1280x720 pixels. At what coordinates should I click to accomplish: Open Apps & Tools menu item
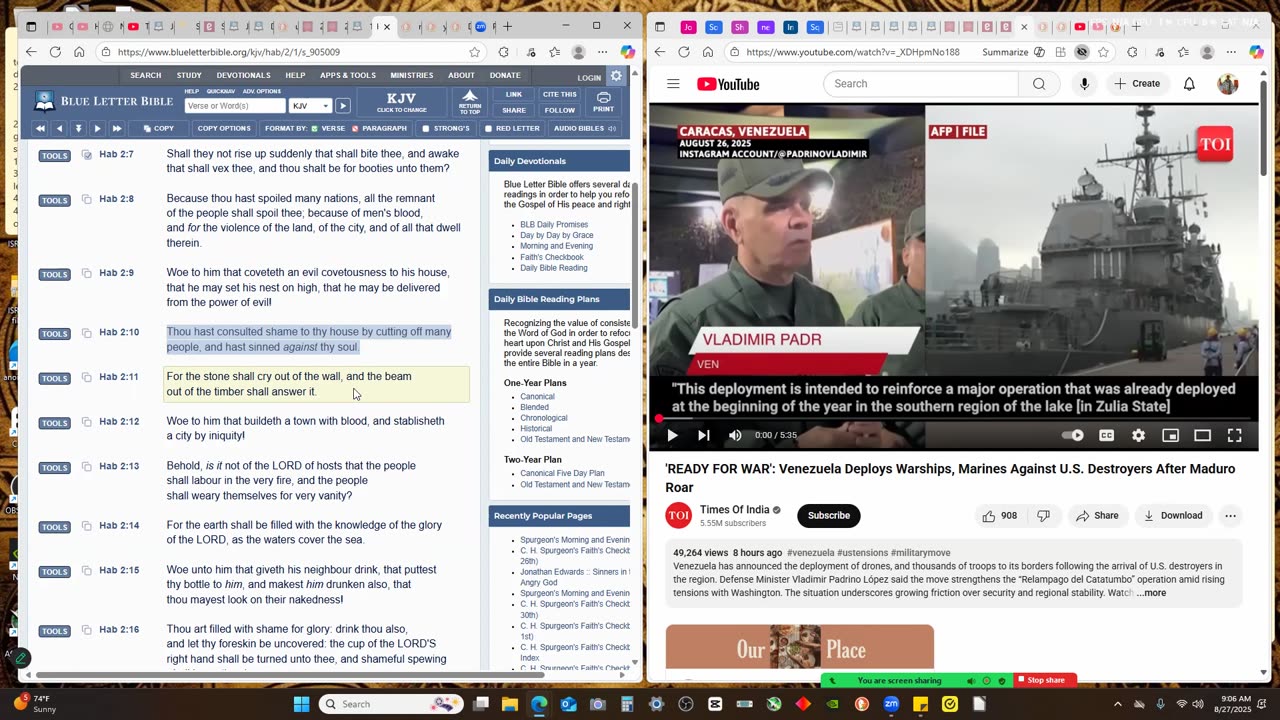pos(348,75)
